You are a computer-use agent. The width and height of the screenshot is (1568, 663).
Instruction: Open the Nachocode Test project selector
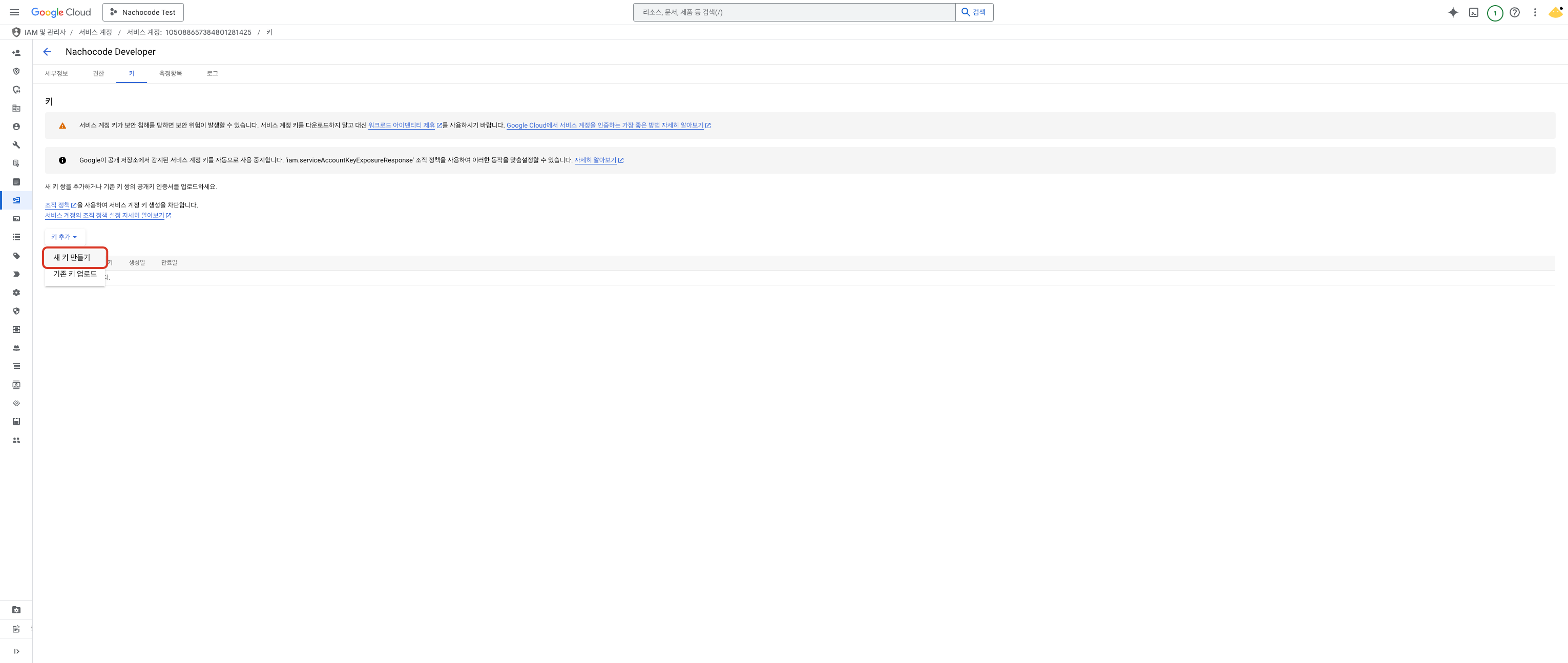pyautogui.click(x=143, y=12)
